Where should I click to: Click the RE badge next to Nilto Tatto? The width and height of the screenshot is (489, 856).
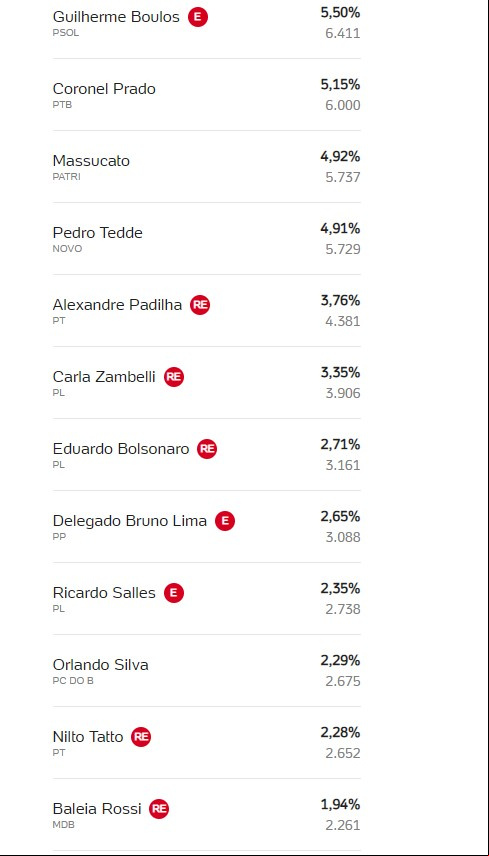click(x=140, y=737)
